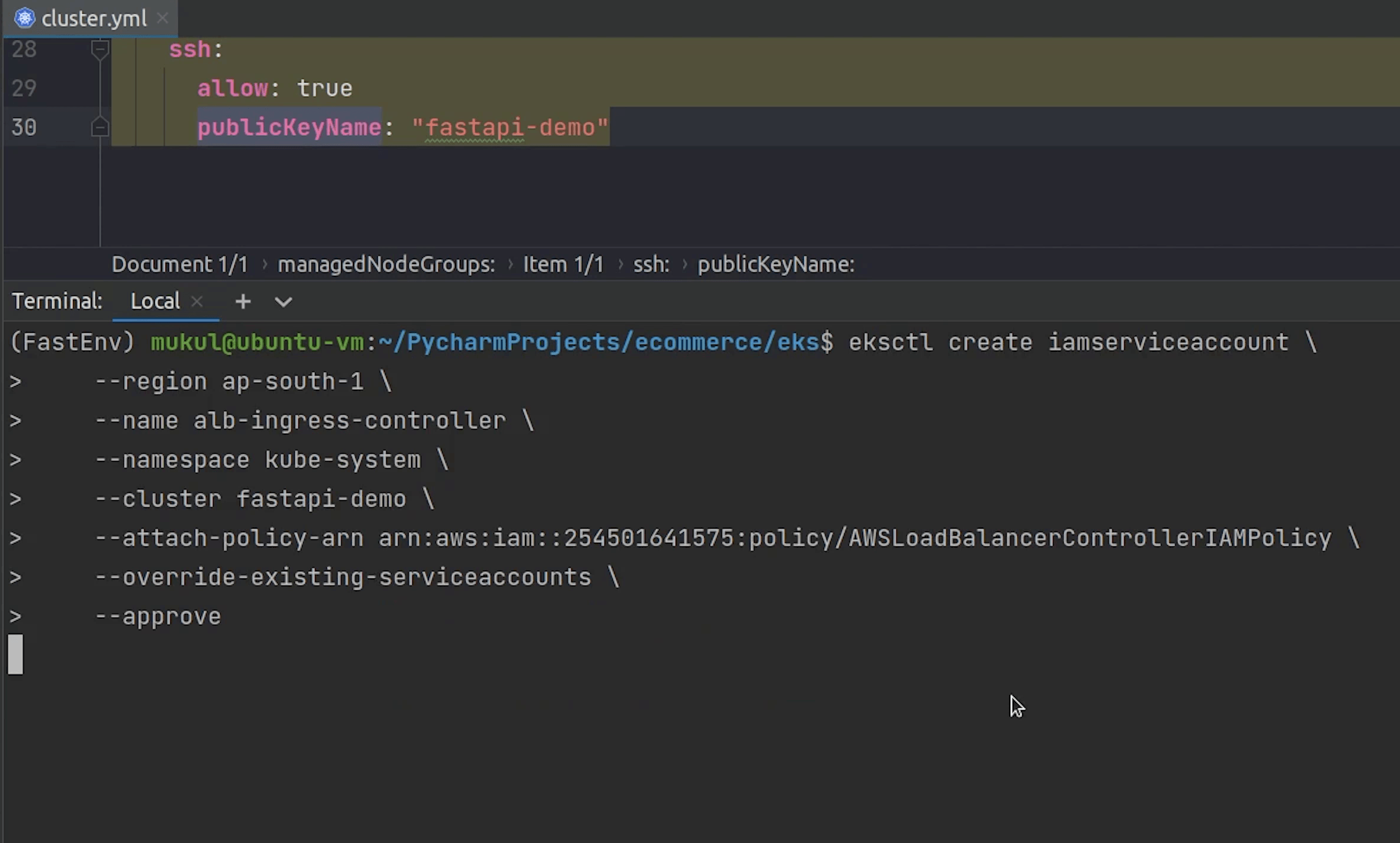Click the "fastapi-demo" string value on line 30
This screenshot has width=1400, height=843.
point(510,128)
